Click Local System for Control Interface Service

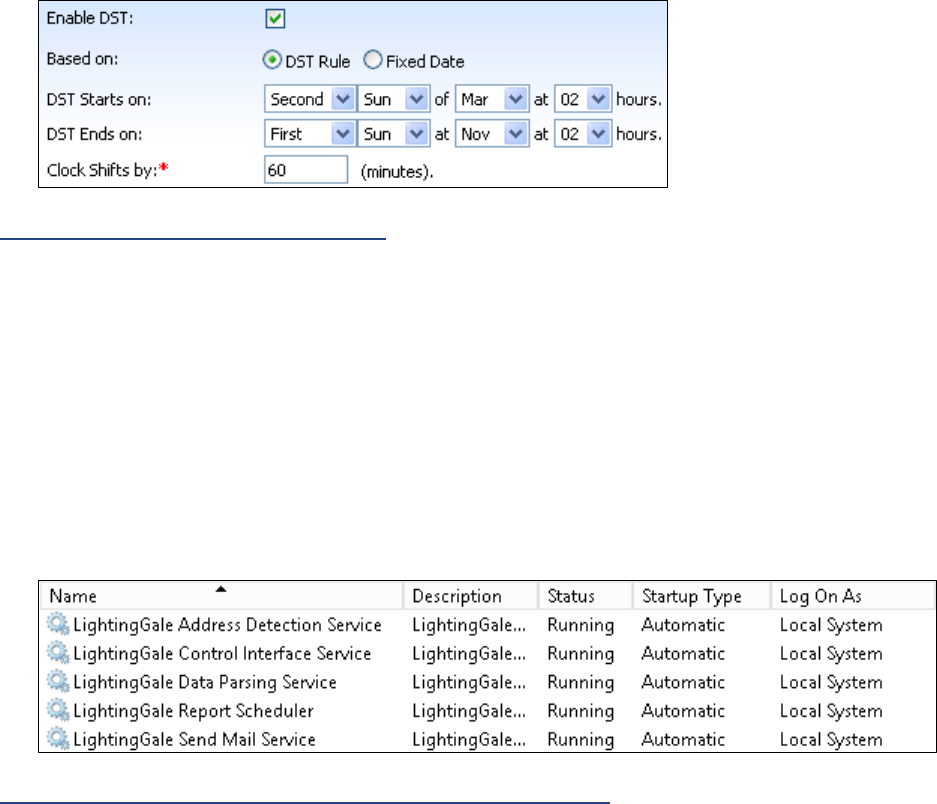(831, 654)
